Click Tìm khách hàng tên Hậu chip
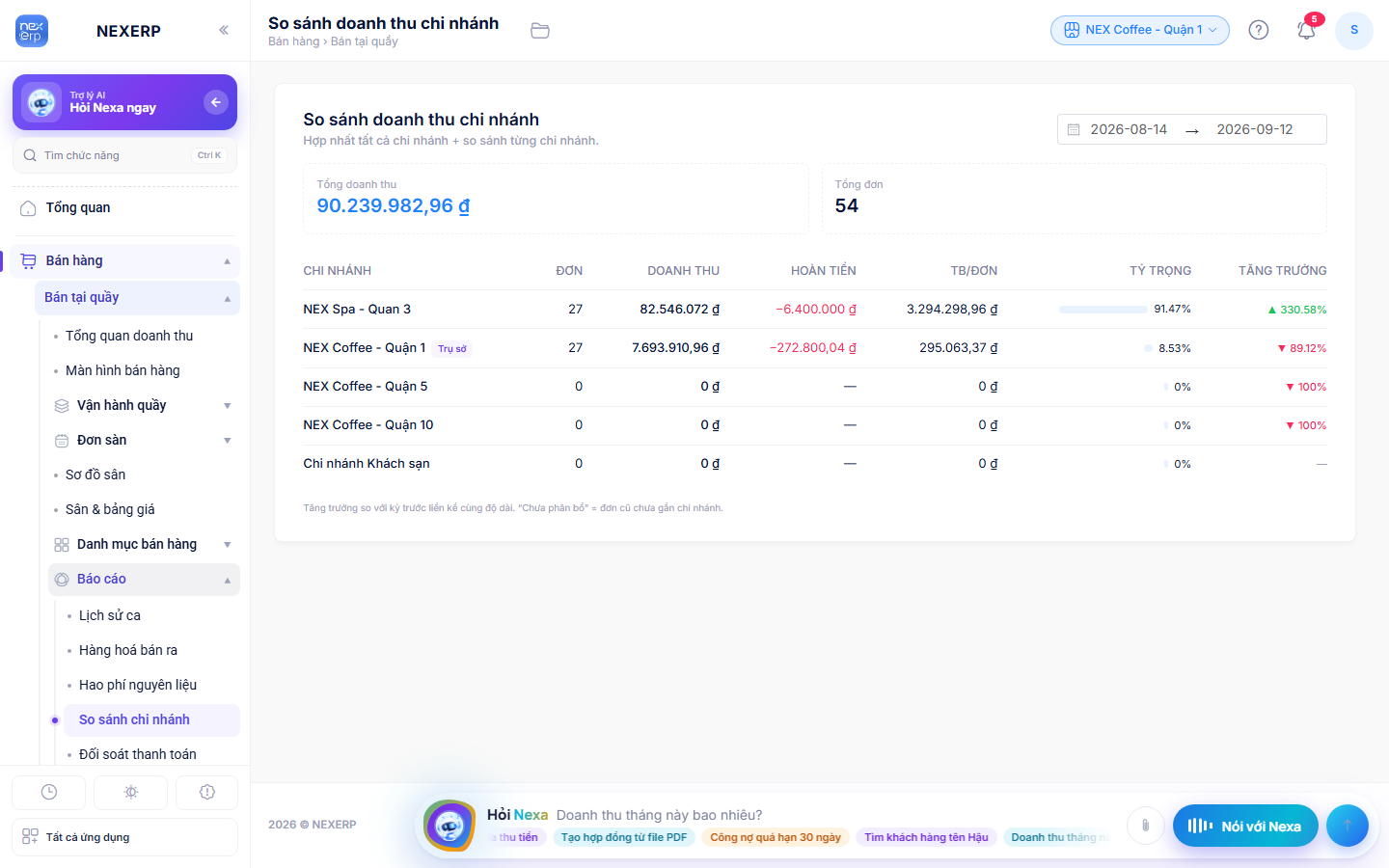 [x=926, y=837]
